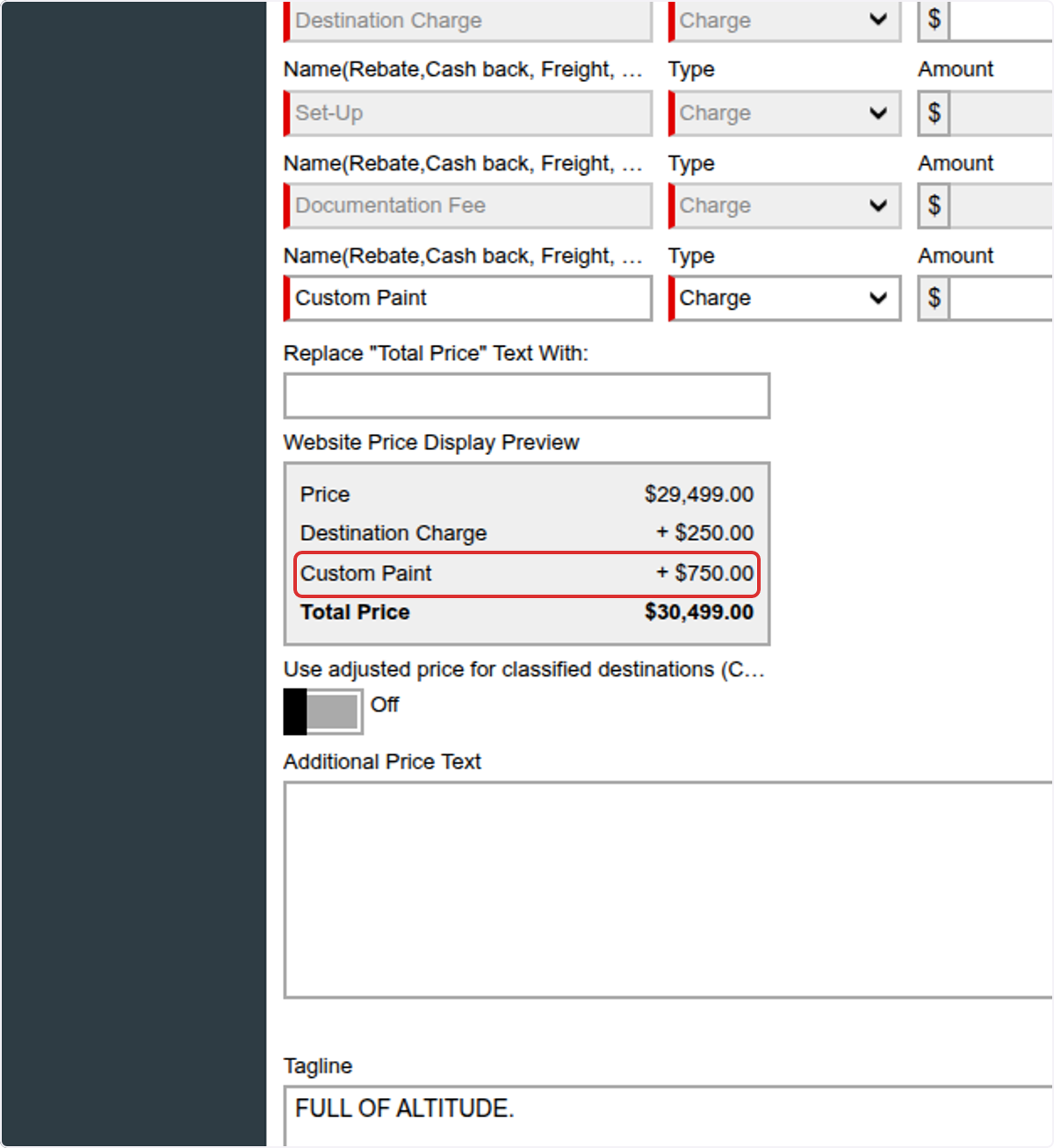Screen dimensions: 1054x1148
Task: Click the Destination Charge preview line
Action: tap(527, 533)
